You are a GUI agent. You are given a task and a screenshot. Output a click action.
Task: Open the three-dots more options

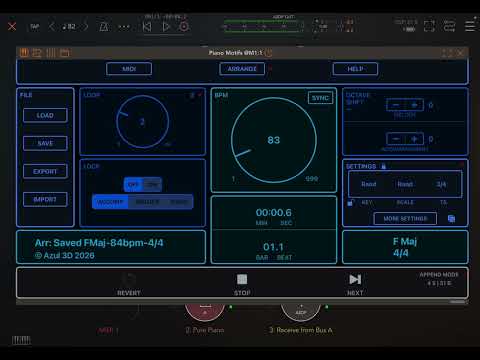(124, 27)
